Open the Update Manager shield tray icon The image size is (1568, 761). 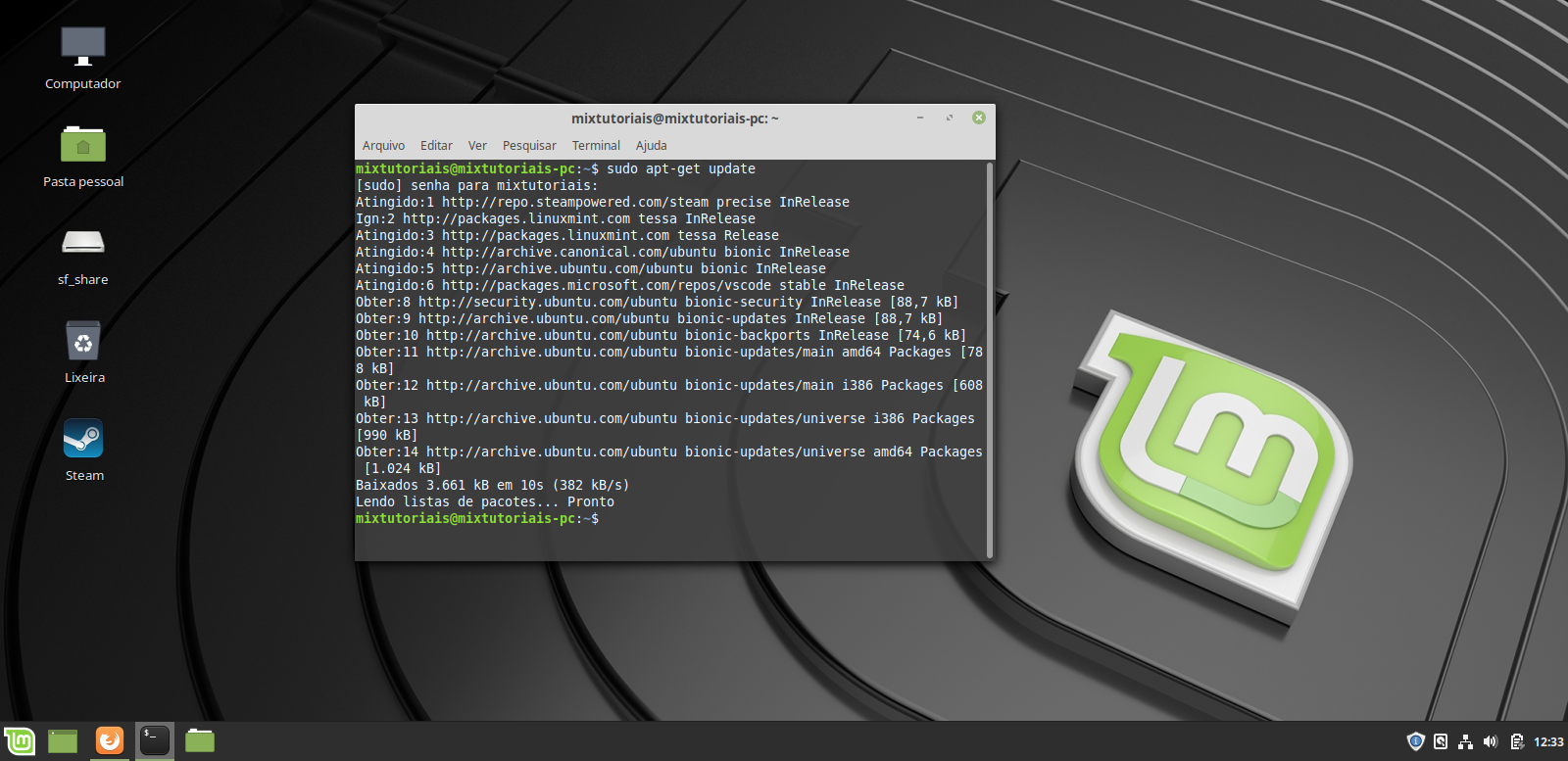pyautogui.click(x=1415, y=741)
